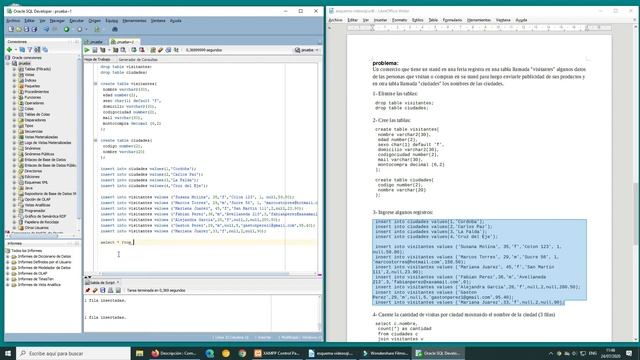Open Herramientas menu in SQL Developer
Image resolution: width=640 pixels, height=360 pixels.
(134, 20)
